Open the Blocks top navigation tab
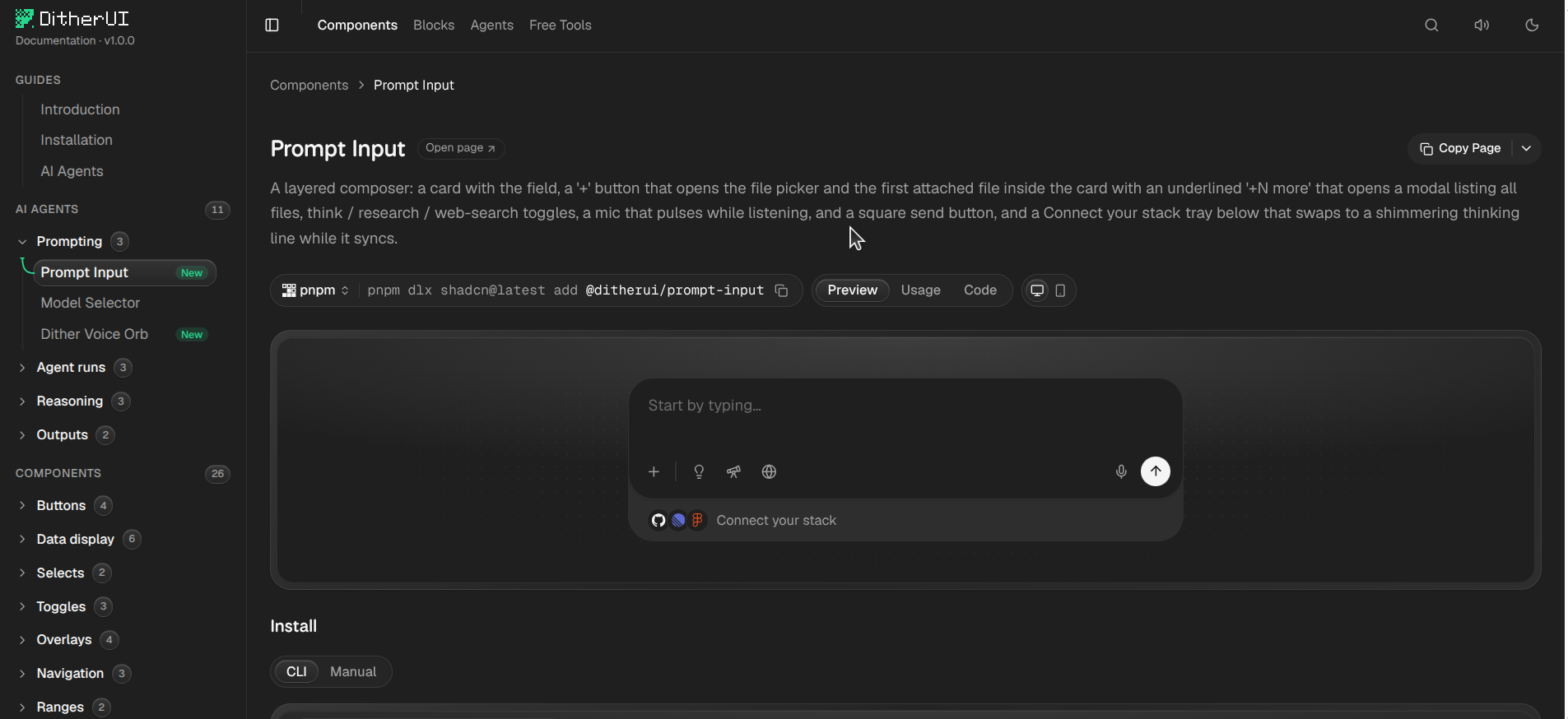 click(434, 26)
